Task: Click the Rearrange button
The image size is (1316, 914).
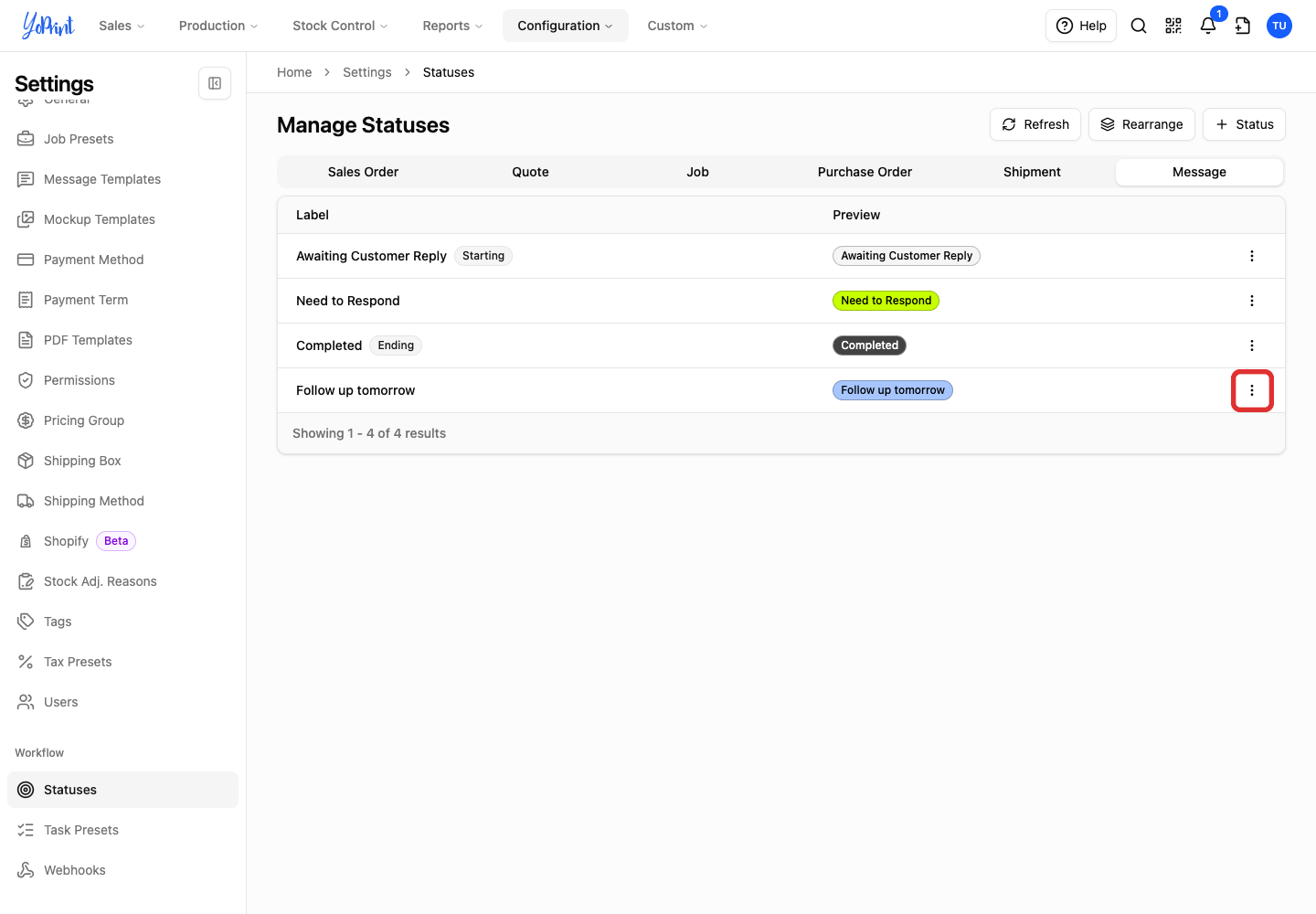Action: point(1141,124)
